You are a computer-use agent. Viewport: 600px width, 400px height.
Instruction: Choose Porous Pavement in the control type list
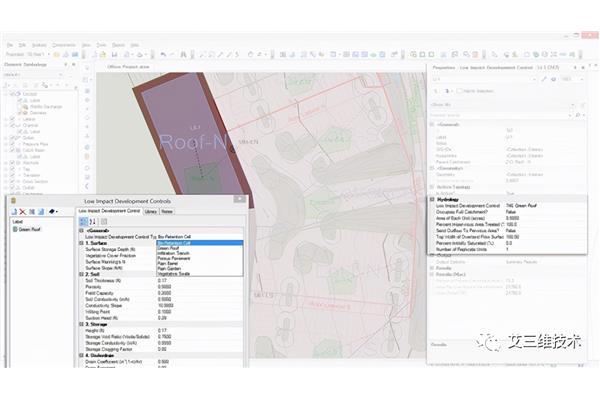coord(199,258)
